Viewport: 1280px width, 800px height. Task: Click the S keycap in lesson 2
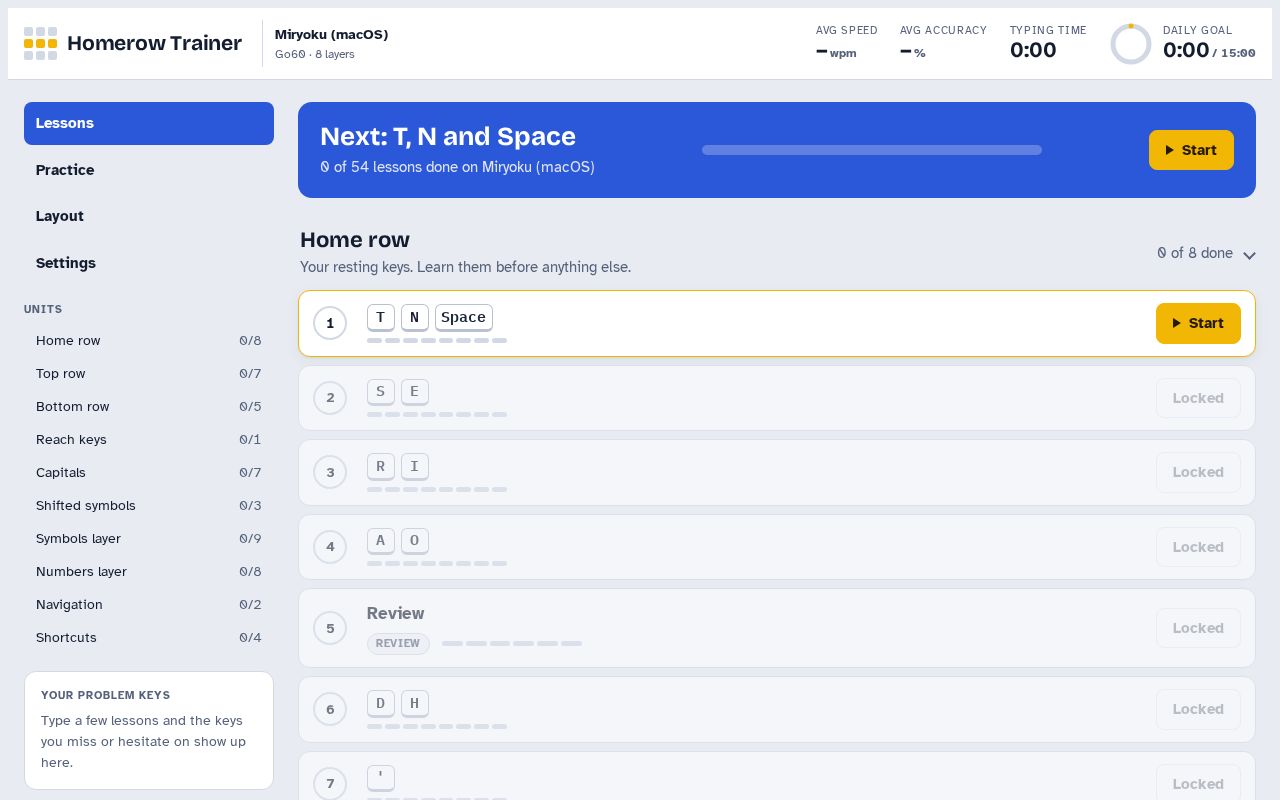tap(380, 392)
